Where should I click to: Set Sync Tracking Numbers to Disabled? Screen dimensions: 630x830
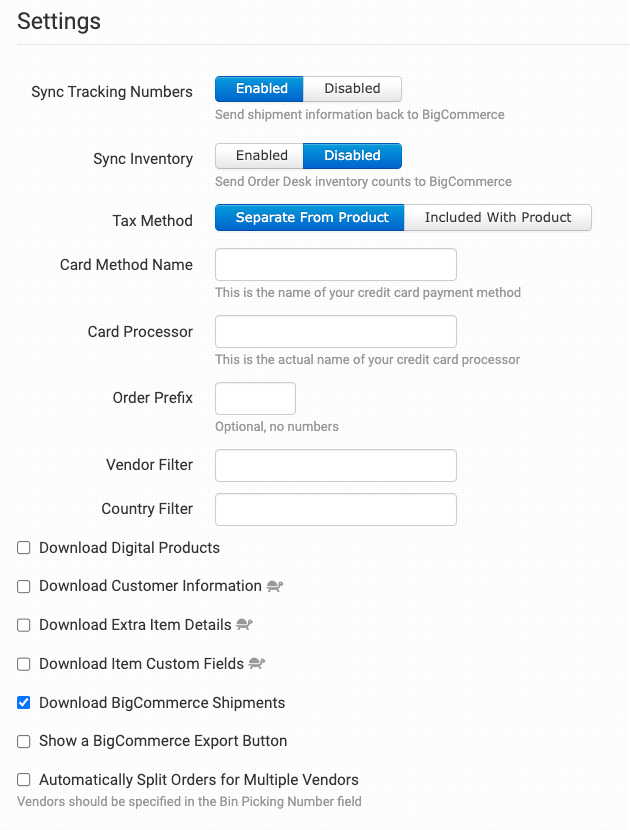[x=352, y=89]
